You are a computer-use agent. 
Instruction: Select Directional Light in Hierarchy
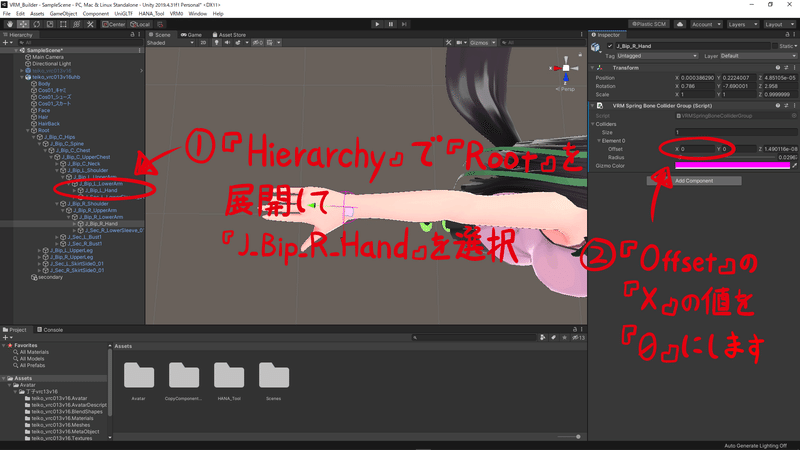coord(52,64)
